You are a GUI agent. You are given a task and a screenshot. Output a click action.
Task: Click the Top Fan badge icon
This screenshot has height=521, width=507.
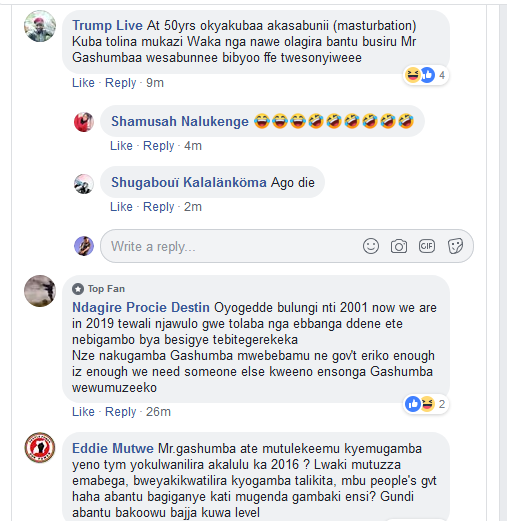[78, 289]
